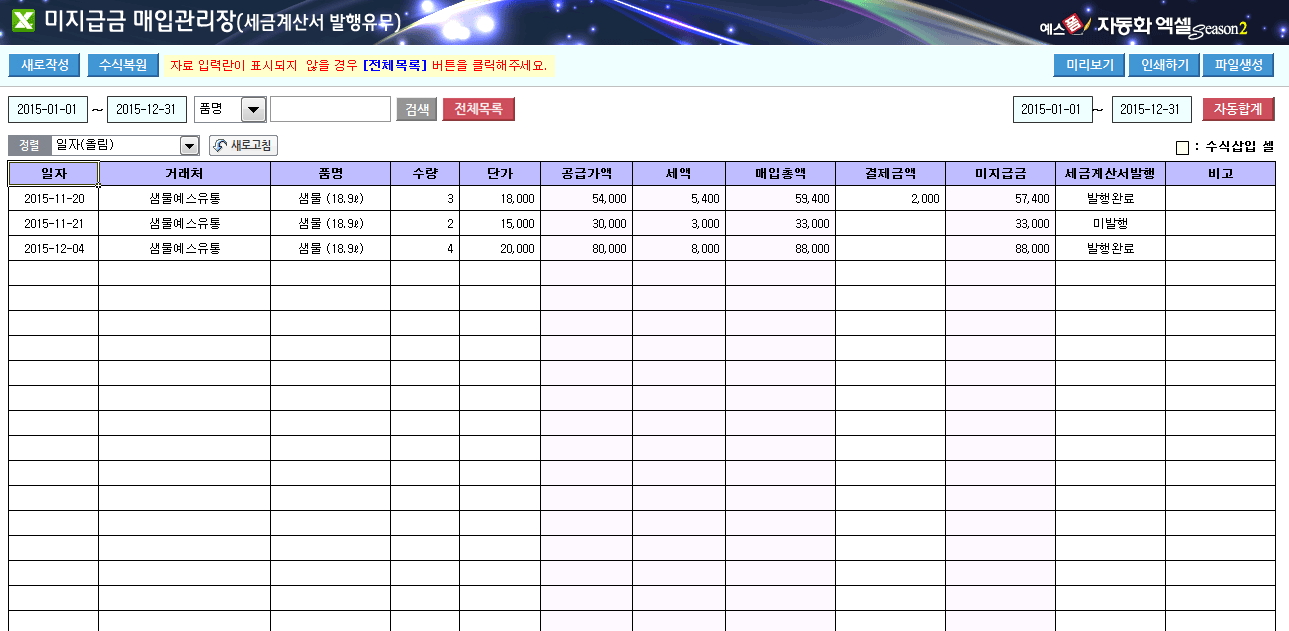This screenshot has width=1289, height=631.
Task: Click the 미발행 invoice status cell
Action: [x=1110, y=223]
